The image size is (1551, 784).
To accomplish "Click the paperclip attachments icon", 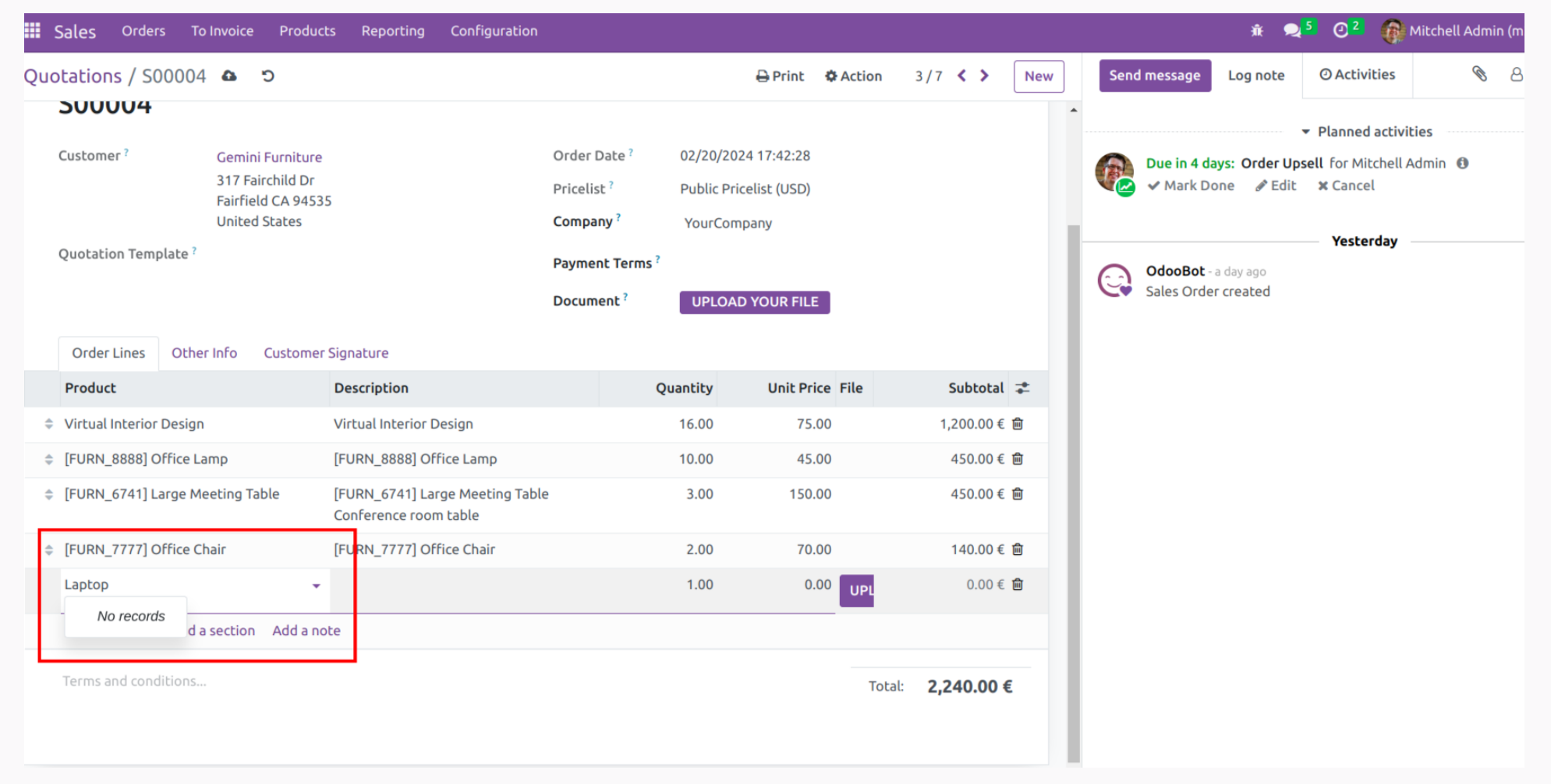I will click(1479, 74).
